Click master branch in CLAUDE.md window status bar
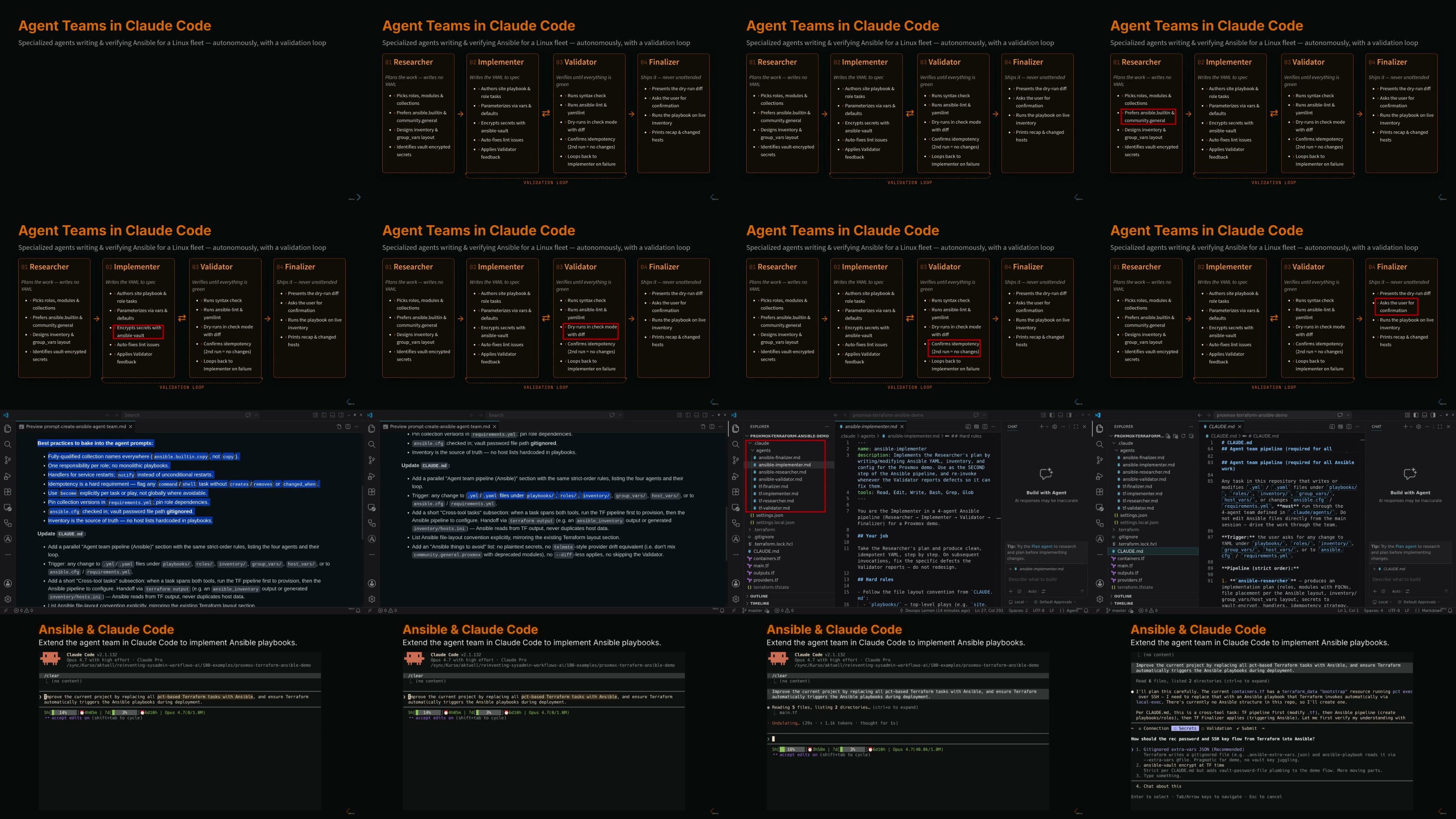This screenshot has height=819, width=1456. pyautogui.click(x=1116, y=611)
